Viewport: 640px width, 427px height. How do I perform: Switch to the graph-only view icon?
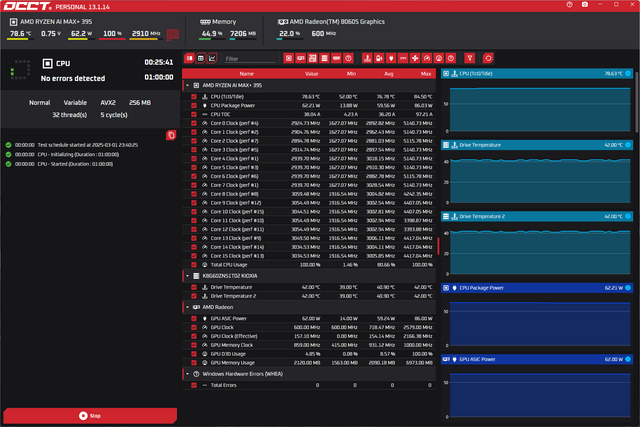[x=212, y=58]
